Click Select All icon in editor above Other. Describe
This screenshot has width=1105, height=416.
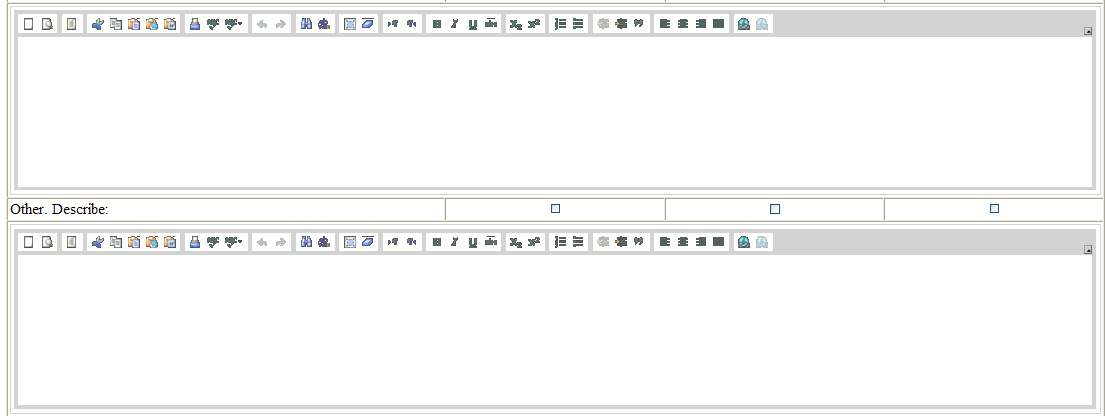click(x=350, y=24)
